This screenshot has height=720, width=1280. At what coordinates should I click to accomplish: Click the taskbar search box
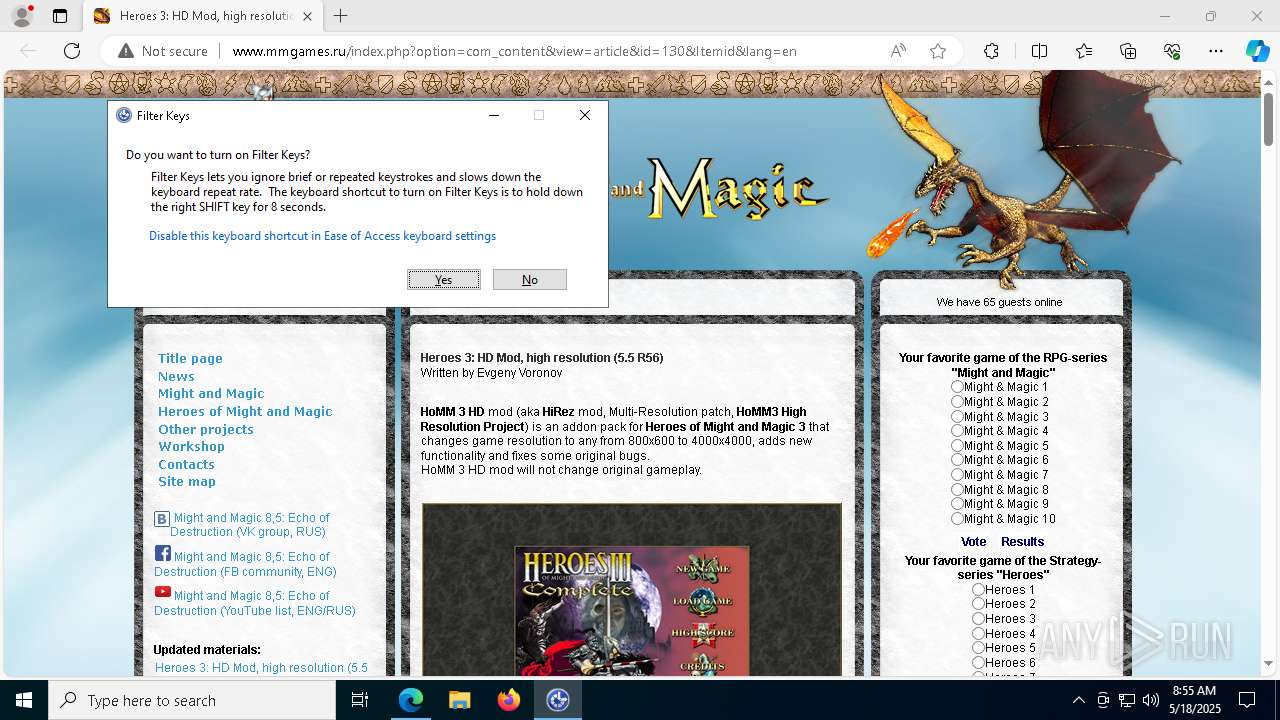pos(192,700)
